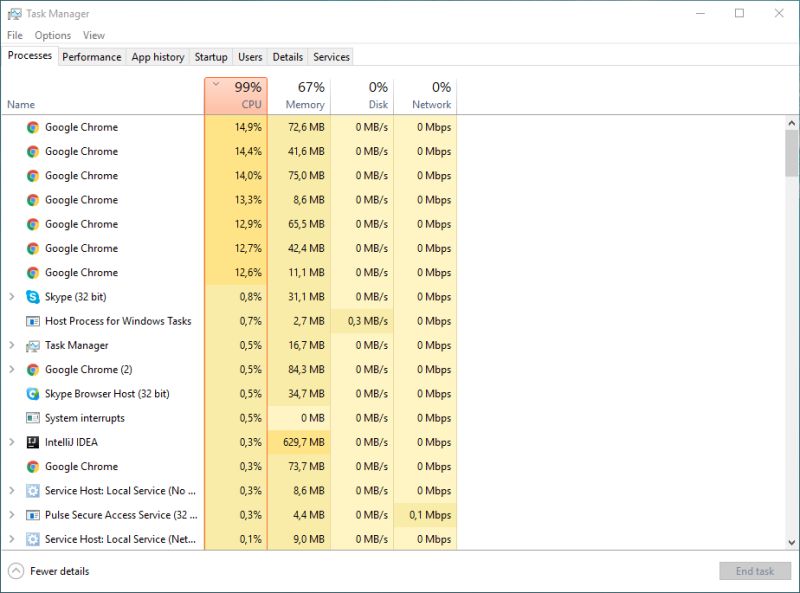This screenshot has width=800, height=593.
Task: Expand the Google Chrome (2) process group
Action: (x=11, y=369)
